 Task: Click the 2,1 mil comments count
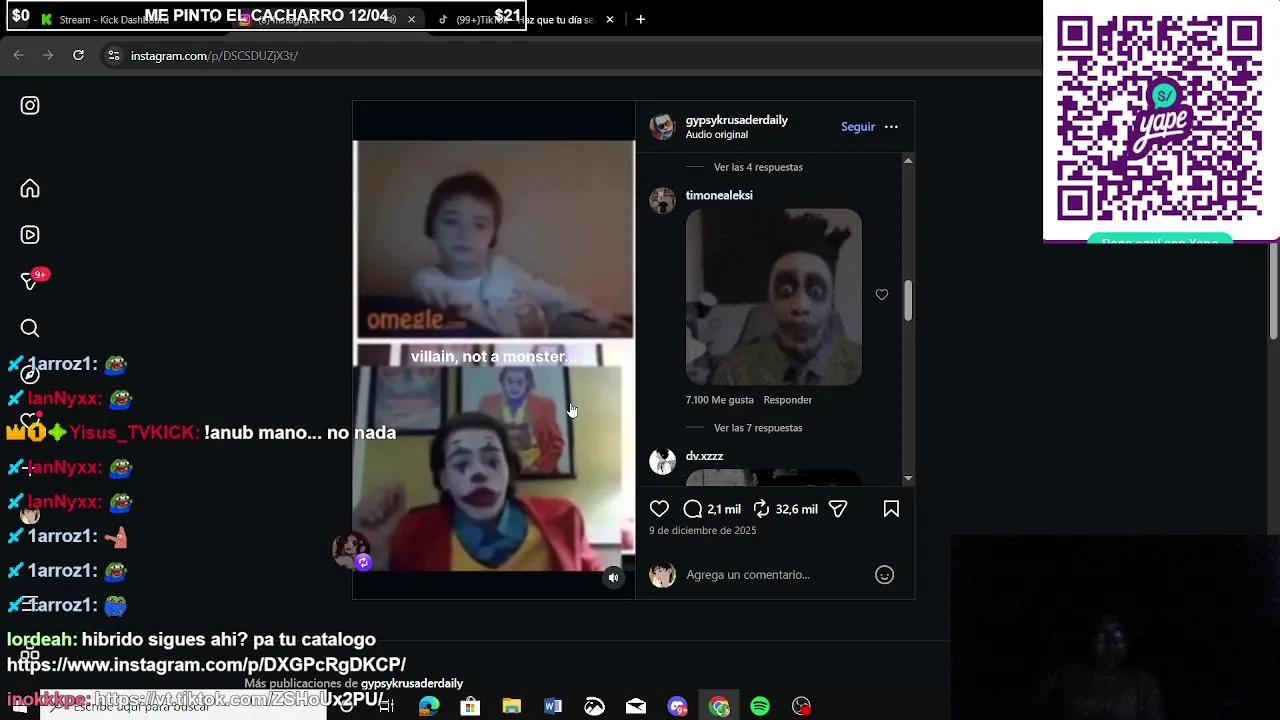724,509
